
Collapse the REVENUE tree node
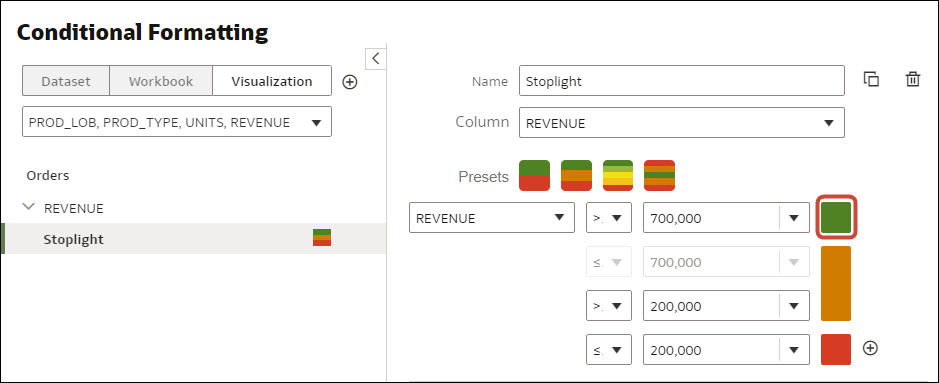point(28,207)
